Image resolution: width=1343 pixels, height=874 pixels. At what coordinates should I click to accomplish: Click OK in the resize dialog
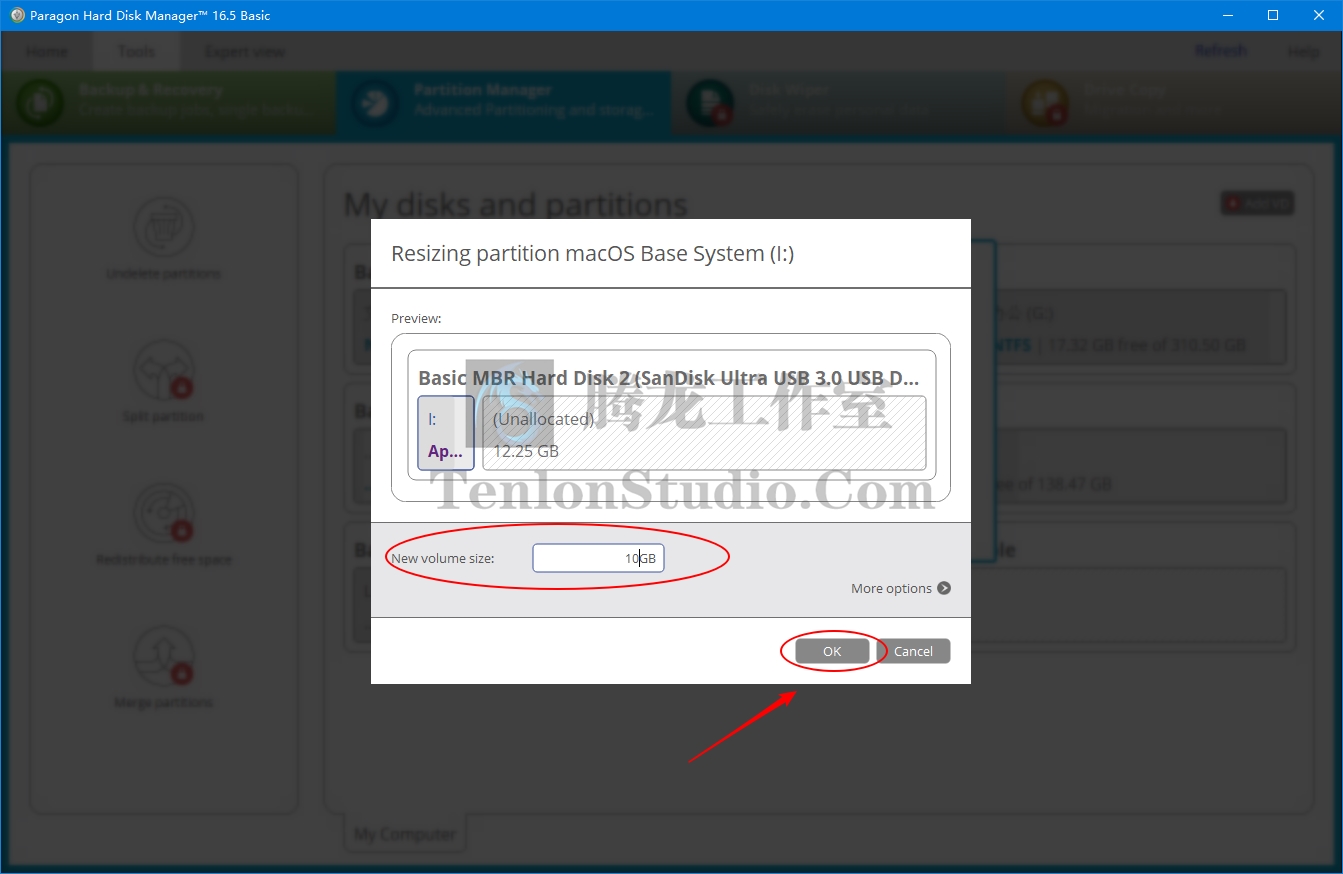tap(832, 651)
